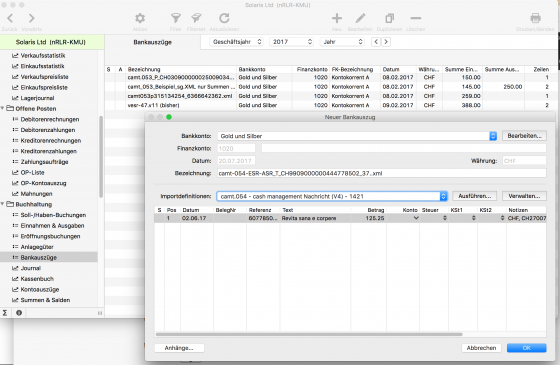Open Eröffnungsbuchungen
Screen dimensions: 560x365
[x=50, y=236]
